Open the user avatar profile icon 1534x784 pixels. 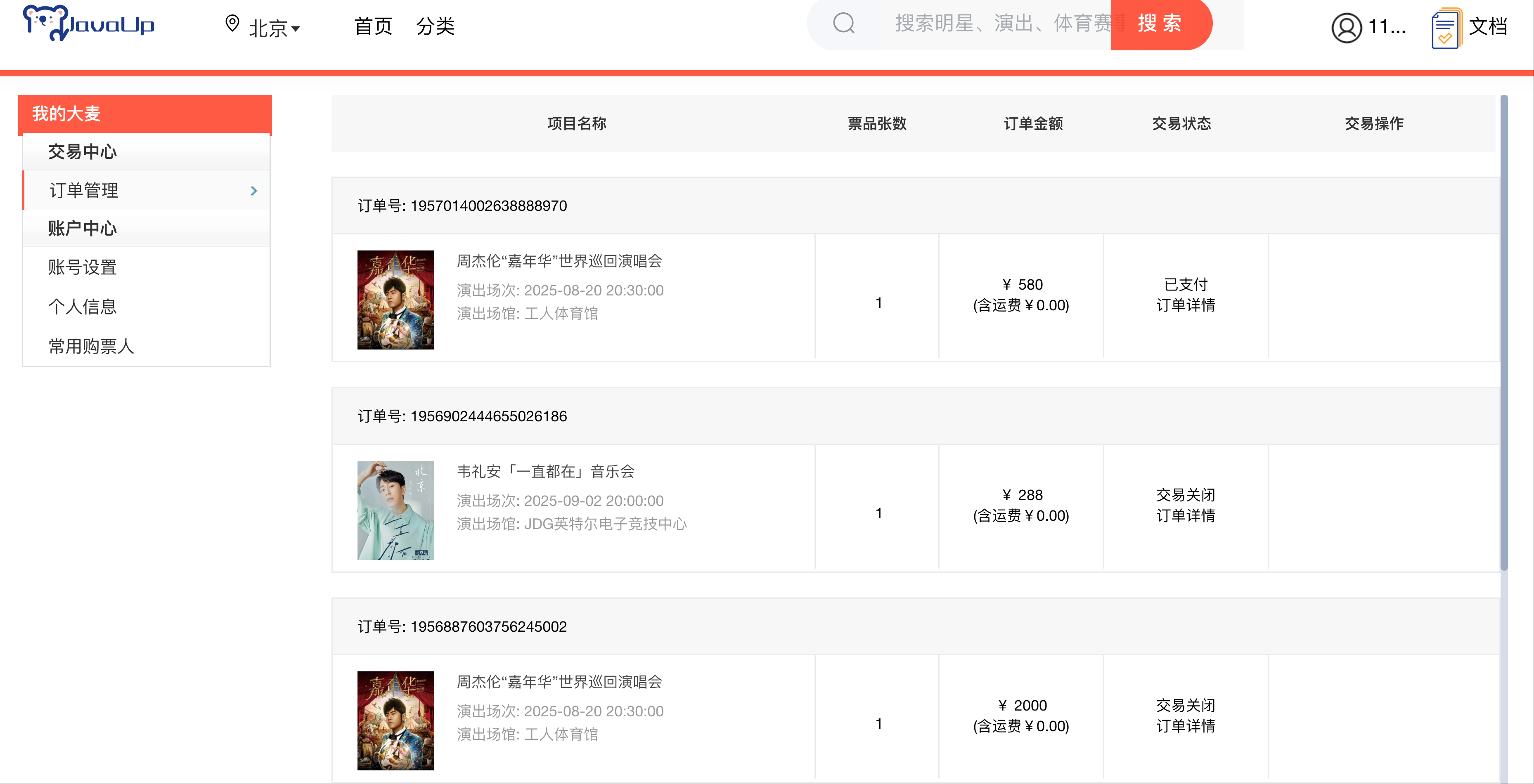tap(1346, 27)
